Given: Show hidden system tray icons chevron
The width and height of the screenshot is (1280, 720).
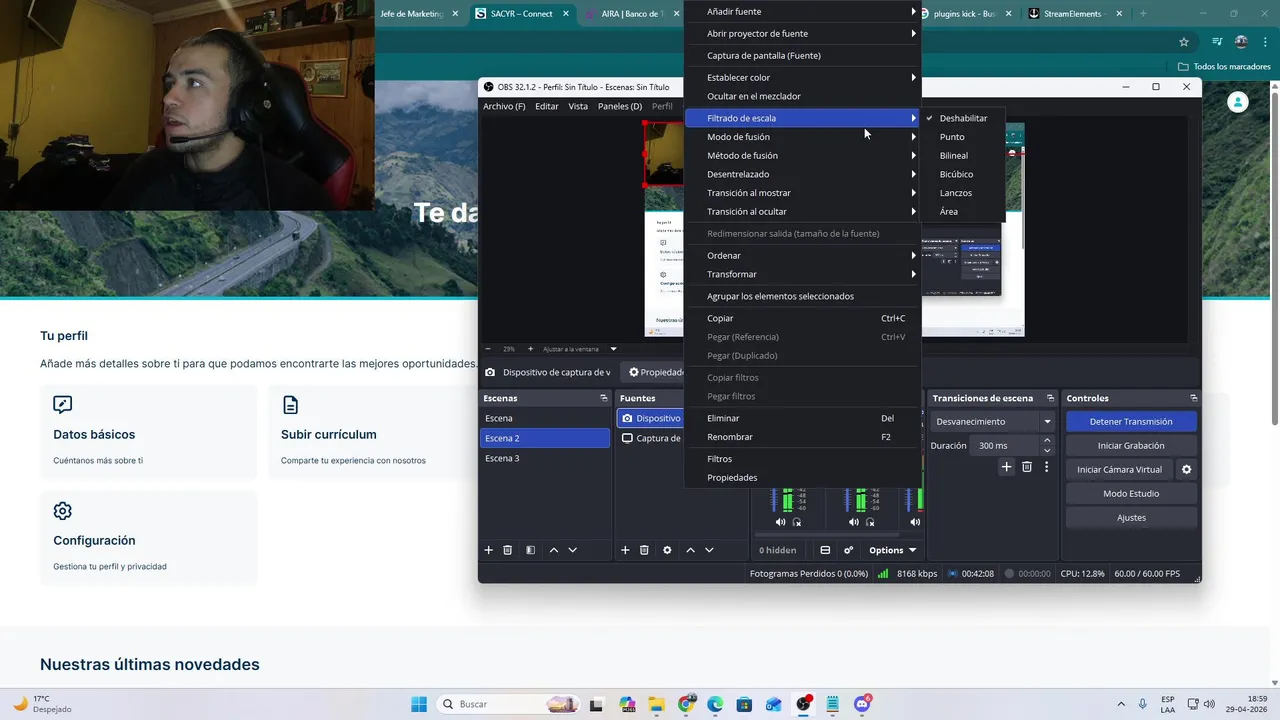Looking at the screenshot, I should [x=1120, y=704].
